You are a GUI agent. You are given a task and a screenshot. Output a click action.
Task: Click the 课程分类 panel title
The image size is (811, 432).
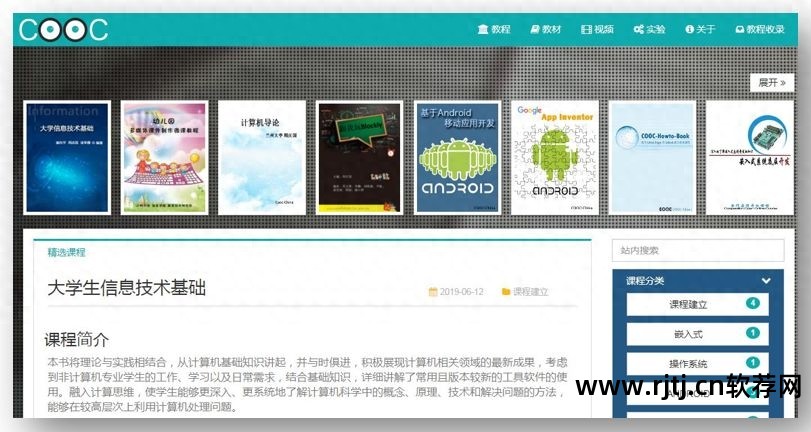[645, 280]
